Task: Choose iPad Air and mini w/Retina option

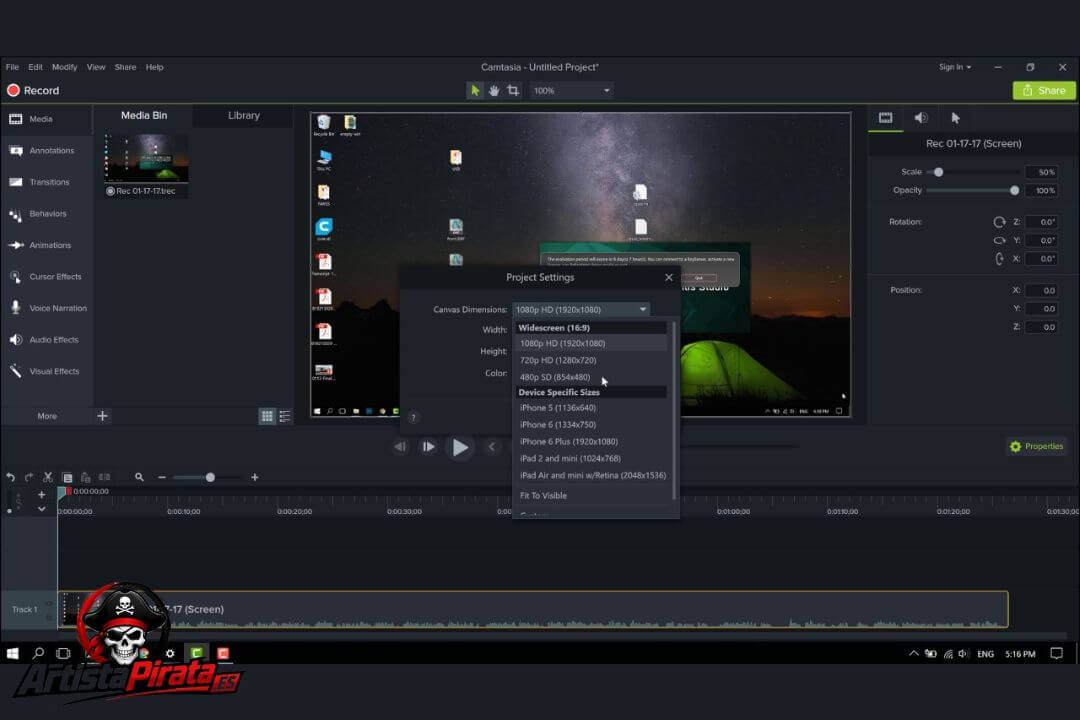Action: click(x=592, y=475)
